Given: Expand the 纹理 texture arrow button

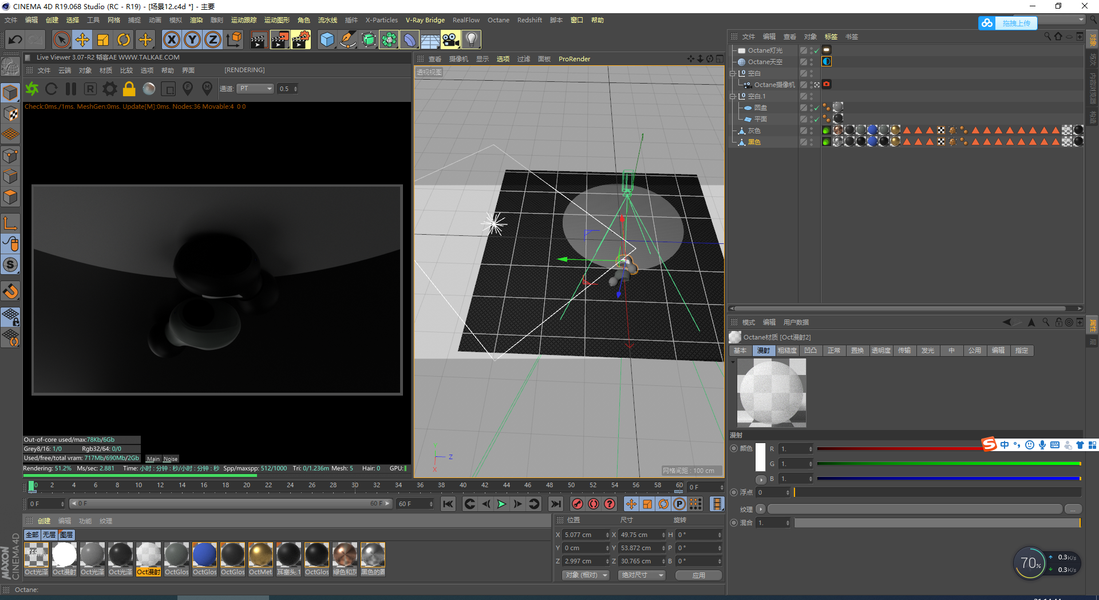Looking at the screenshot, I should pos(761,509).
